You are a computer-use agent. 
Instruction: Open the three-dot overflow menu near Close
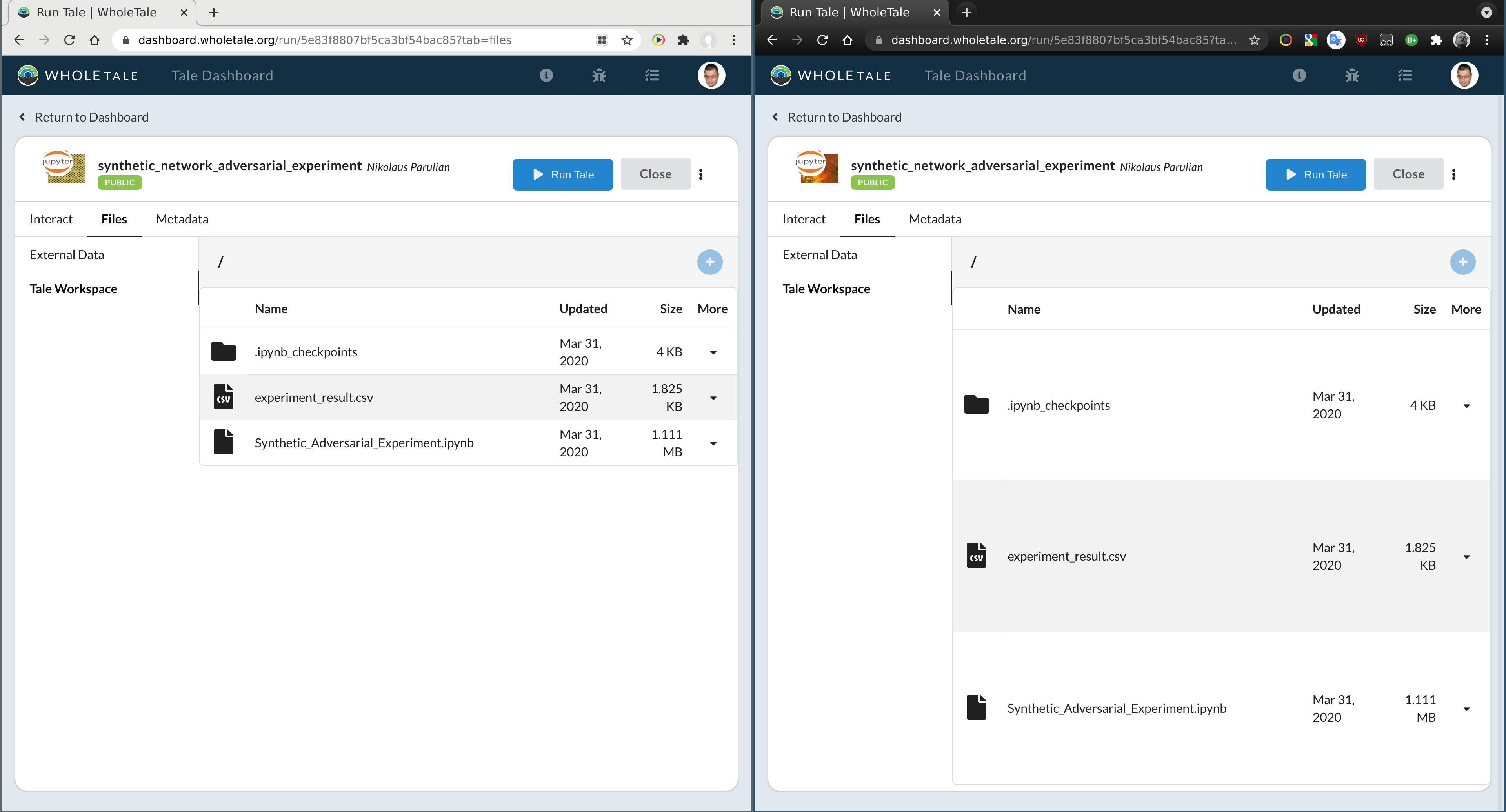click(x=701, y=174)
